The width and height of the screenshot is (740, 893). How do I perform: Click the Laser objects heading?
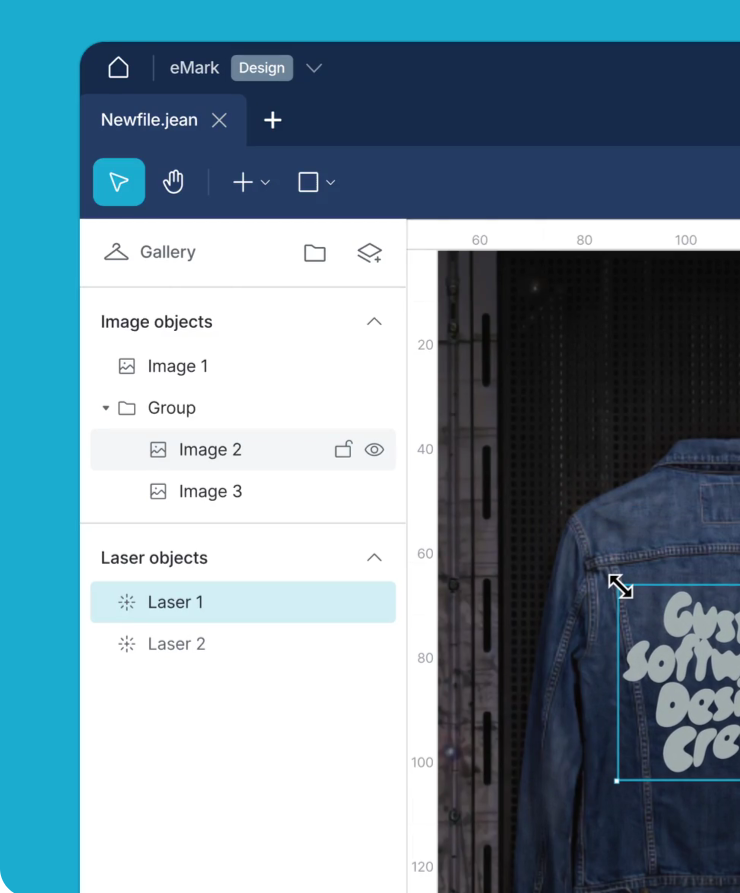tap(154, 558)
